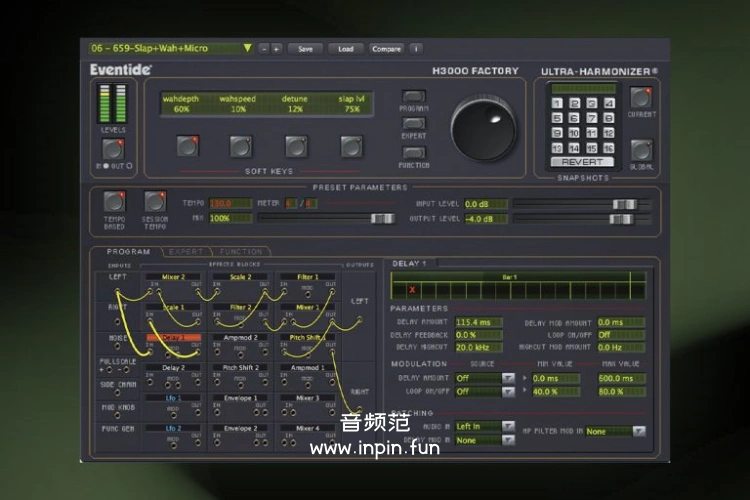The height and width of the screenshot is (500, 750).
Task: Click the info button beside Compare
Action: (x=416, y=48)
